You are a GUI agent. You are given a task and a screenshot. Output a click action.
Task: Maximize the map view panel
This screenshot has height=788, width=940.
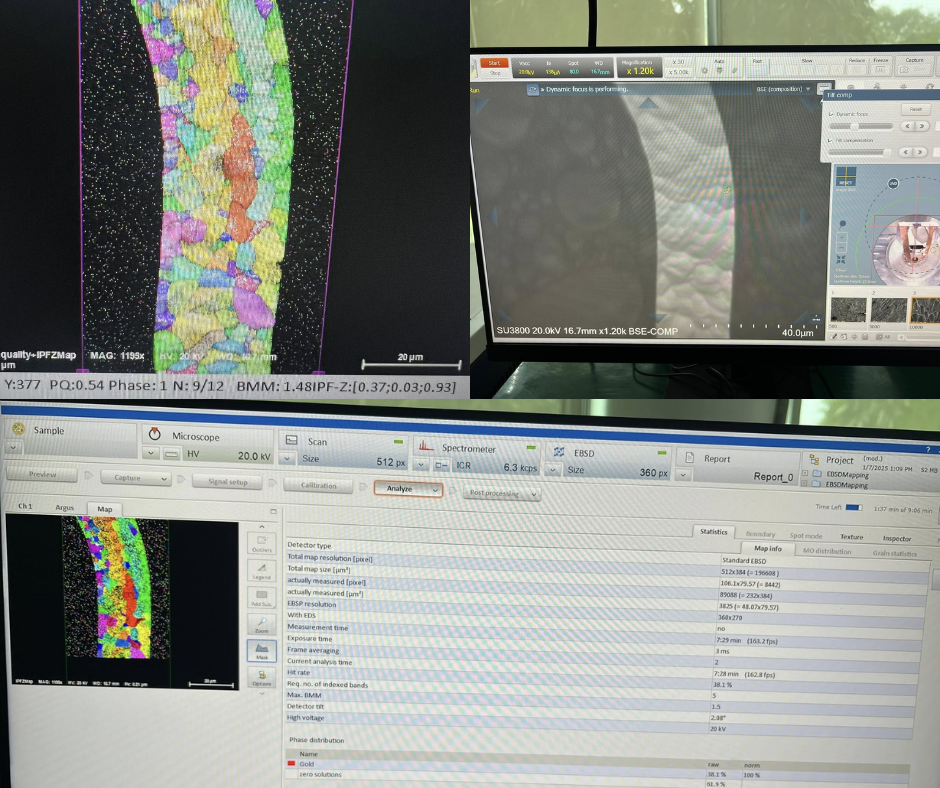tap(273, 511)
